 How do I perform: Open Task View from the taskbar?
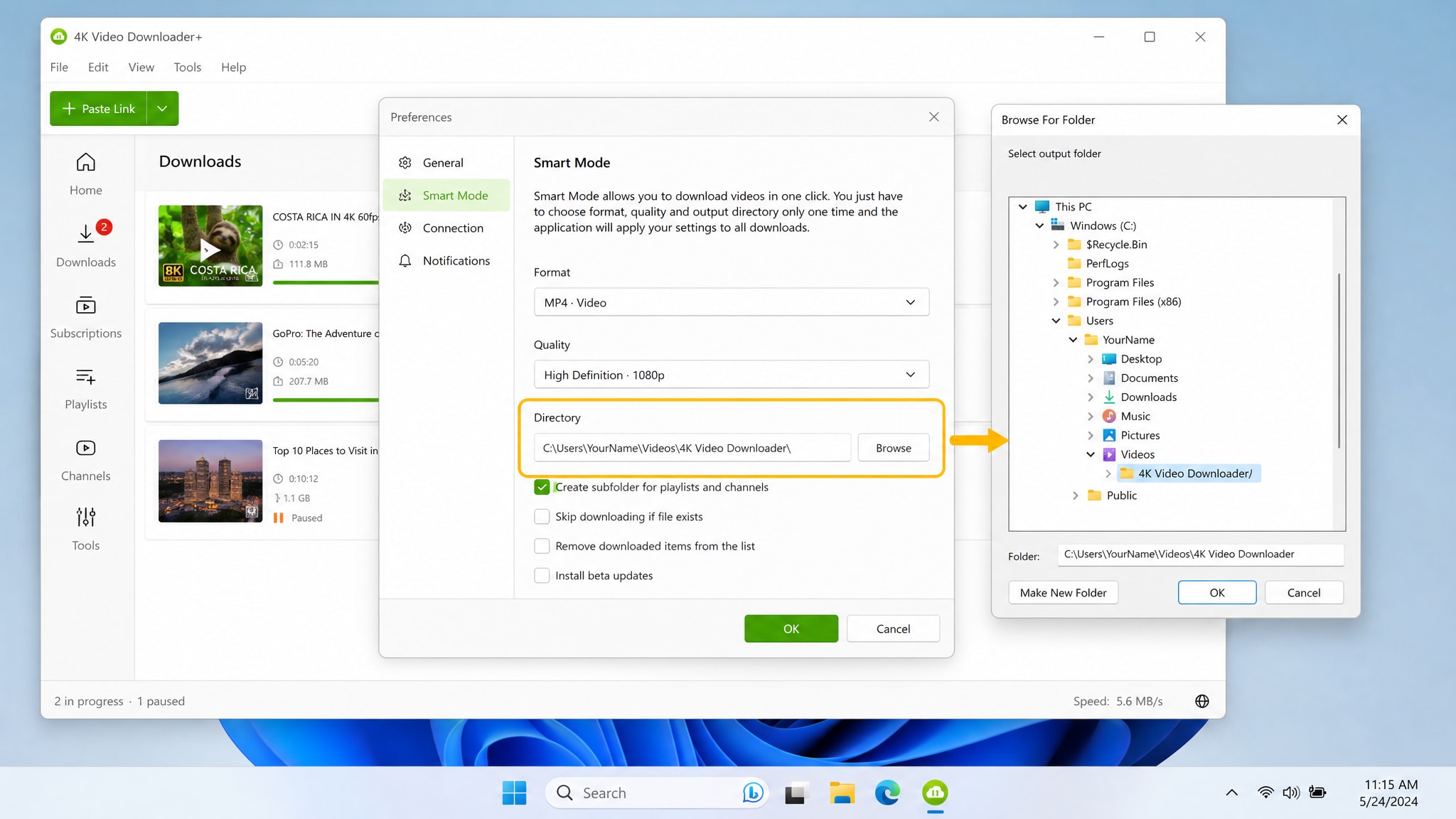click(x=796, y=793)
